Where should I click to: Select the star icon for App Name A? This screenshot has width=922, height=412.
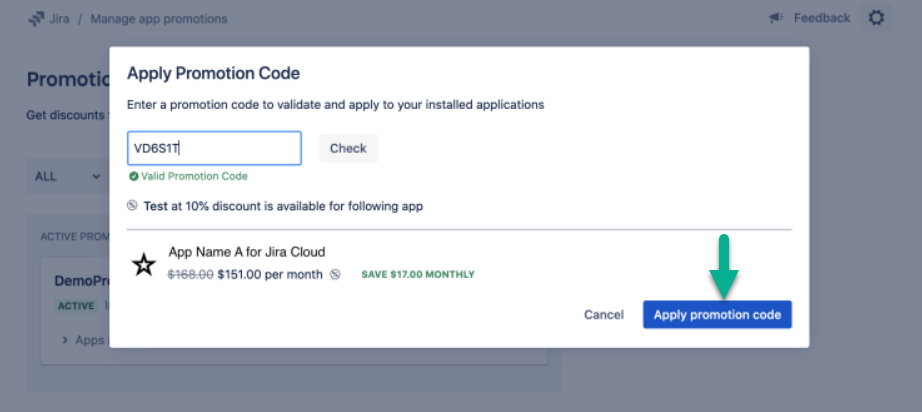pos(144,264)
